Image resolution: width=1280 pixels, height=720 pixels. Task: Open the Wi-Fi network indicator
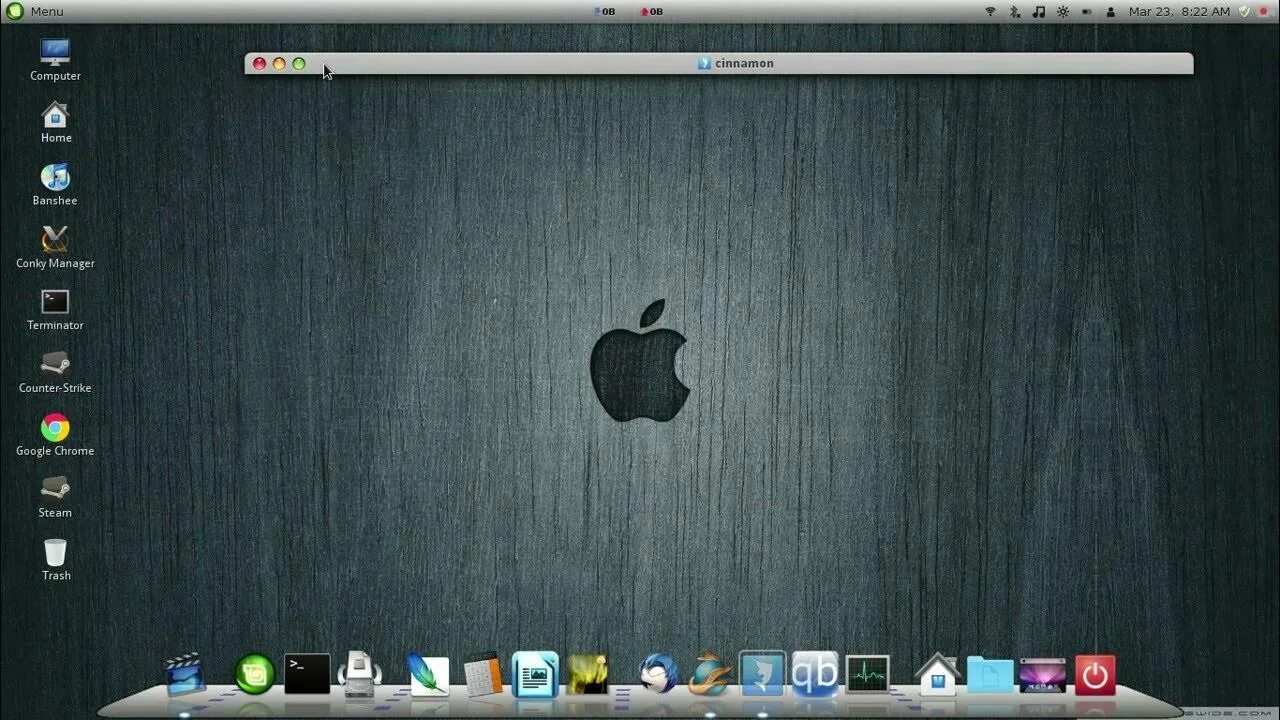coord(991,12)
